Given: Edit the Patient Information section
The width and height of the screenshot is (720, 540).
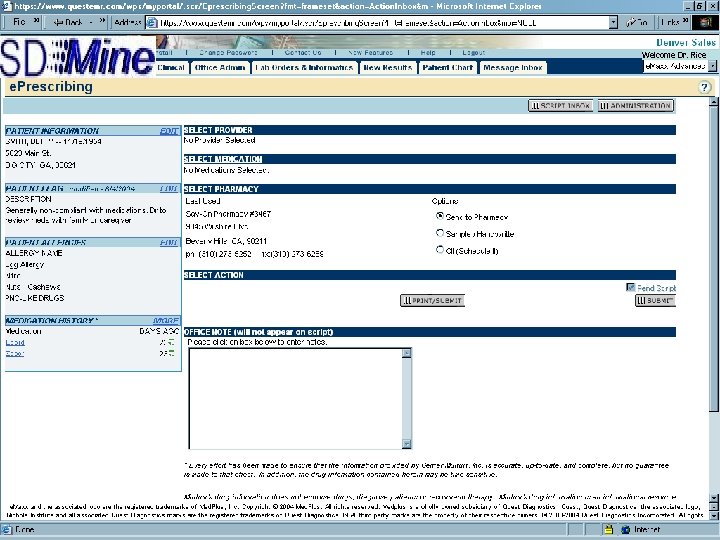Looking at the screenshot, I should tap(169, 131).
